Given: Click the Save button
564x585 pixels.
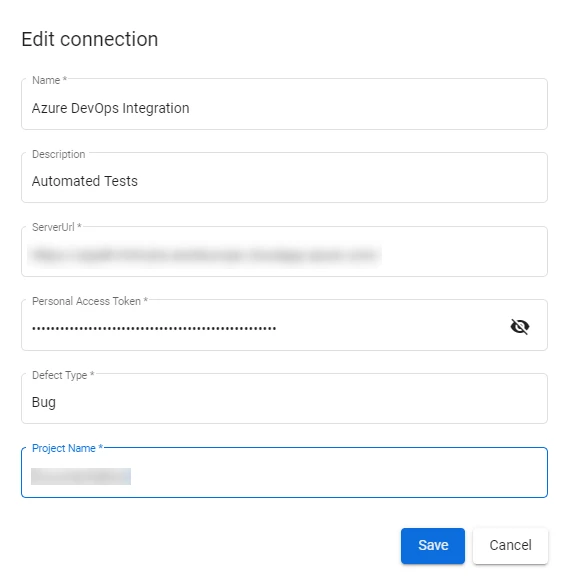Looking at the screenshot, I should click(x=433, y=545).
